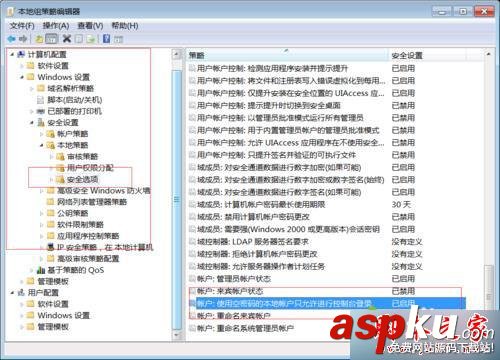Image resolution: width=500 pixels, height=360 pixels.
Task: Open the 文件(F) menu
Action: [22, 26]
